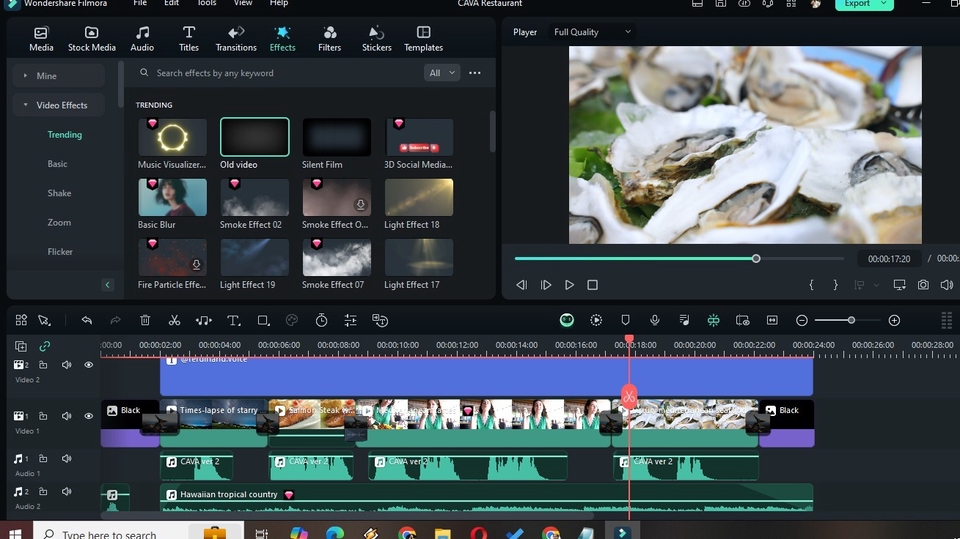Go to the Transitions tab
This screenshot has width=960, height=539.
coord(236,39)
